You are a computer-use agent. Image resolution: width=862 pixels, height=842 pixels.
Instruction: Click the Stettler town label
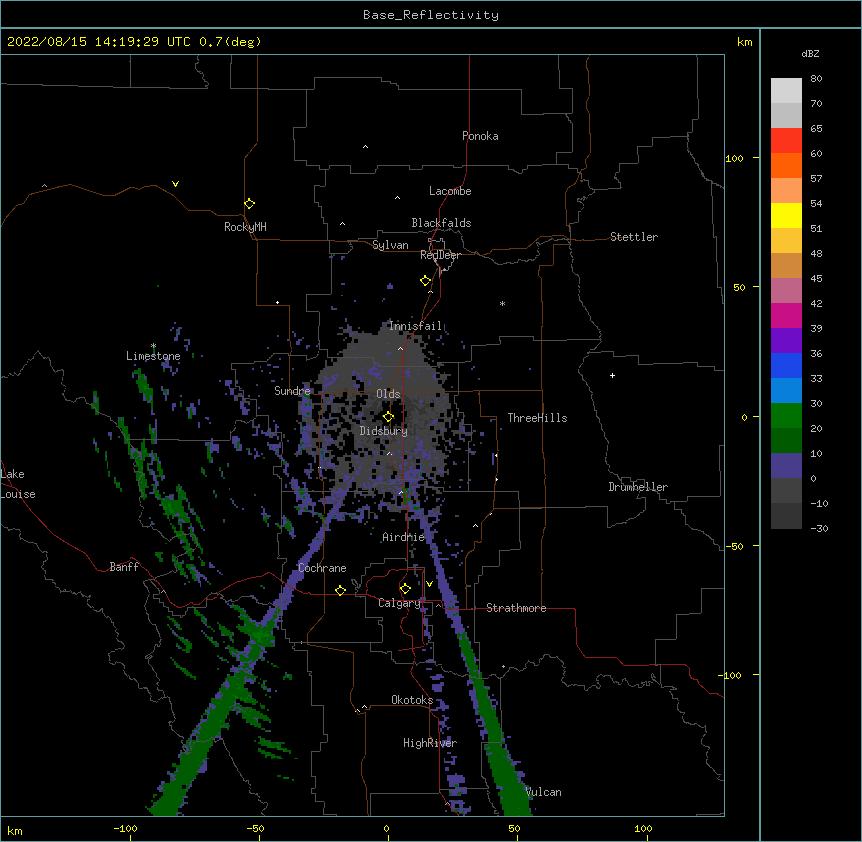click(x=634, y=237)
